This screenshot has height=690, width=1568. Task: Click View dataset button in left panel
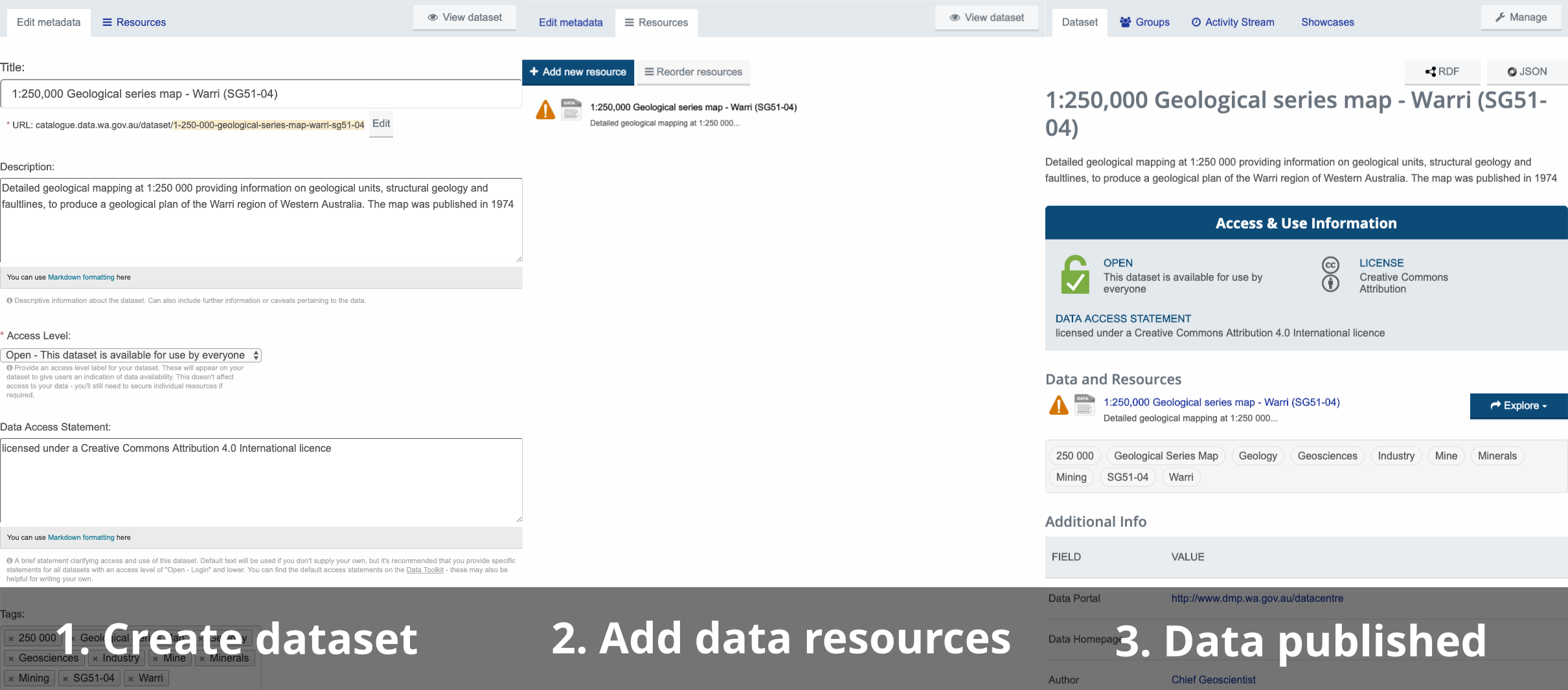(464, 17)
